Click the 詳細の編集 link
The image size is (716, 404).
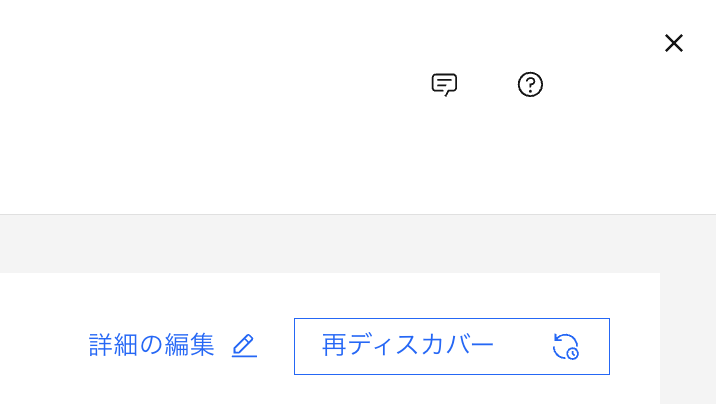coord(152,346)
